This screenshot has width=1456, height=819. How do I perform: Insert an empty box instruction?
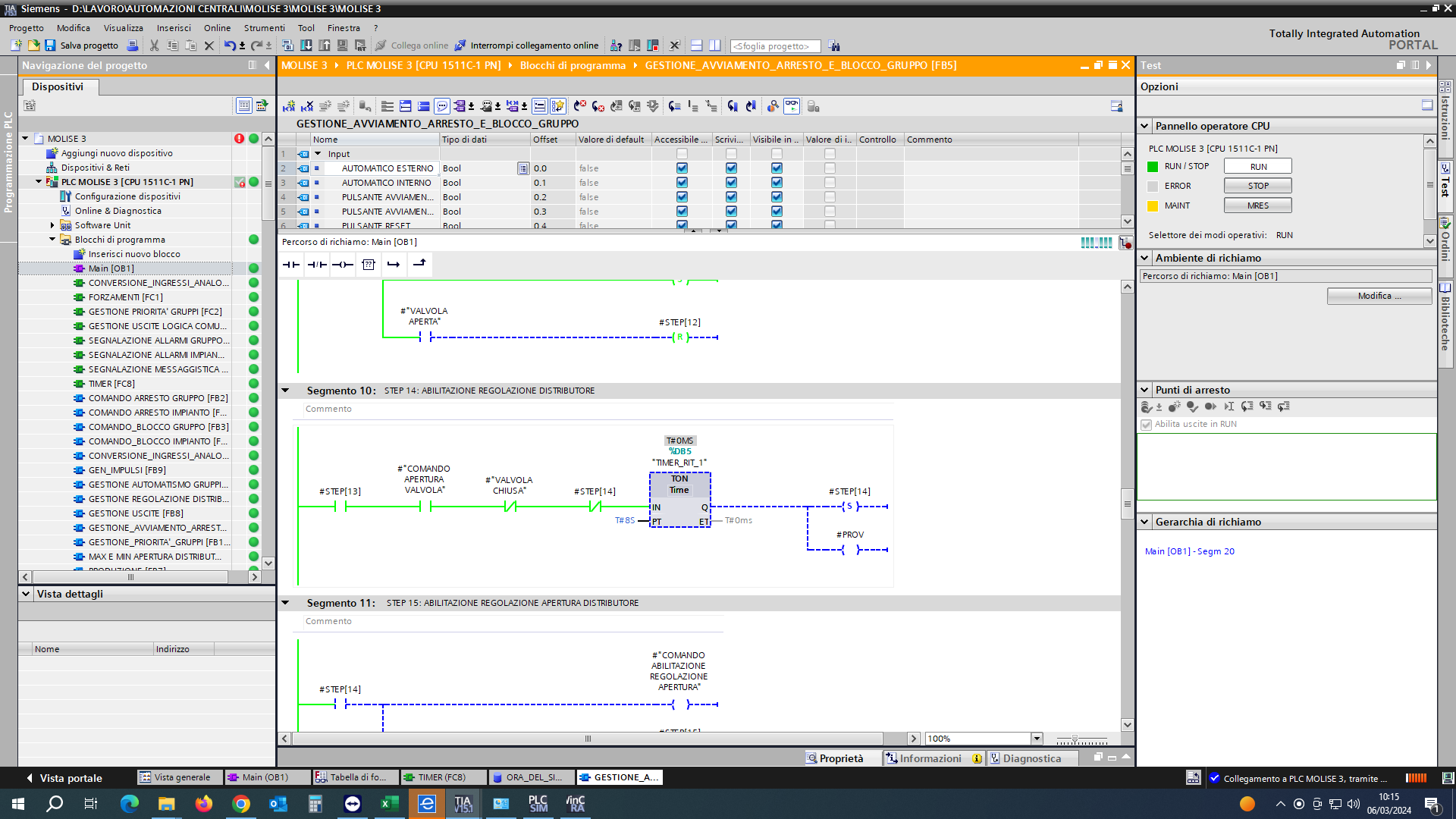[x=369, y=265]
